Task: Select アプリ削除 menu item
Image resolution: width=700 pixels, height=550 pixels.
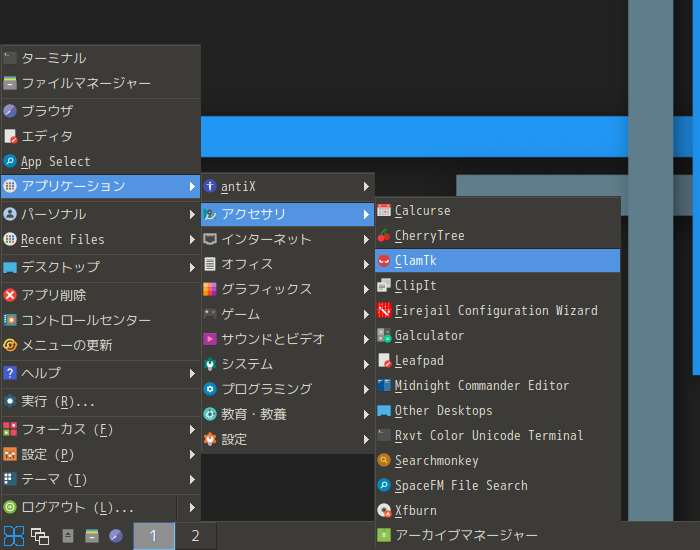Action: 101,295
